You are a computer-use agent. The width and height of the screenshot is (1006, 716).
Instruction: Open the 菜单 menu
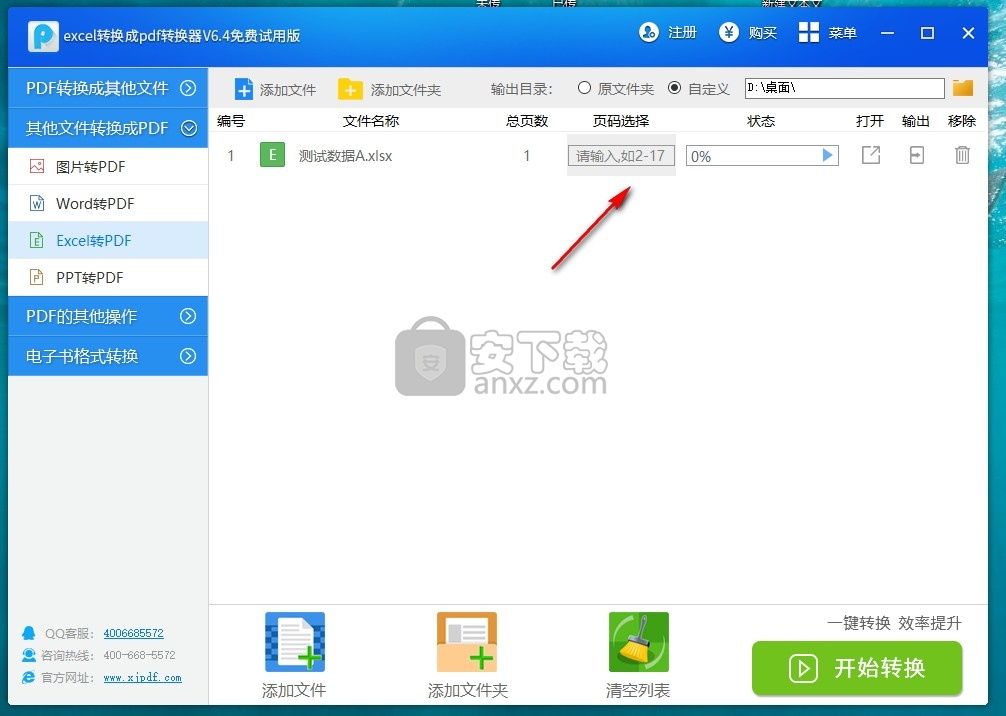coord(828,32)
